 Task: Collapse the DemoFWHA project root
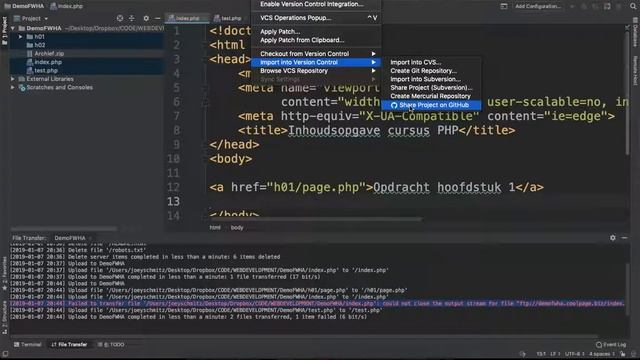[x=13, y=28]
